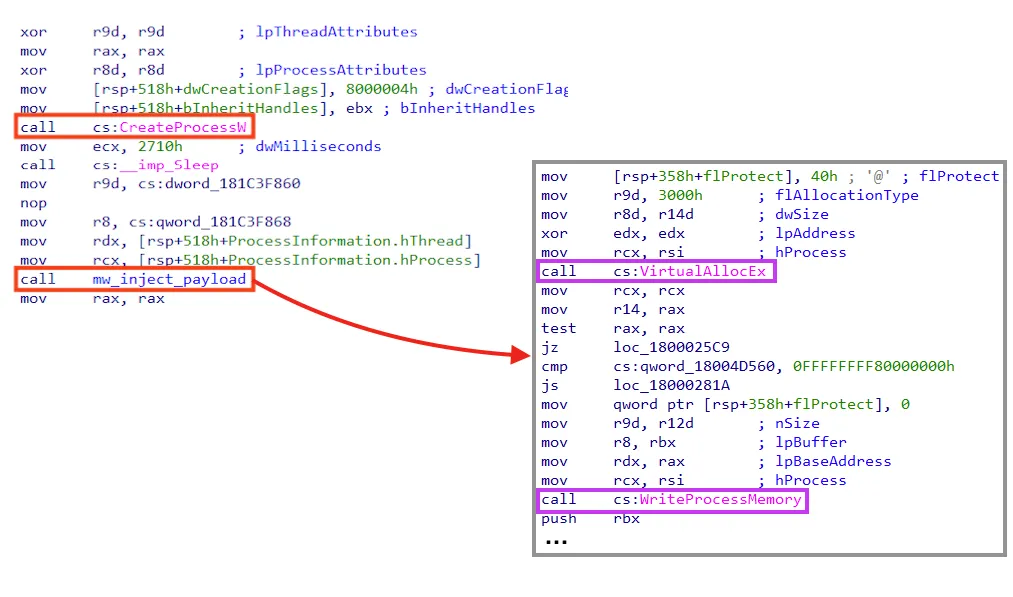Click the flAllocationType comment
The image size is (1013, 597).
coord(847,196)
